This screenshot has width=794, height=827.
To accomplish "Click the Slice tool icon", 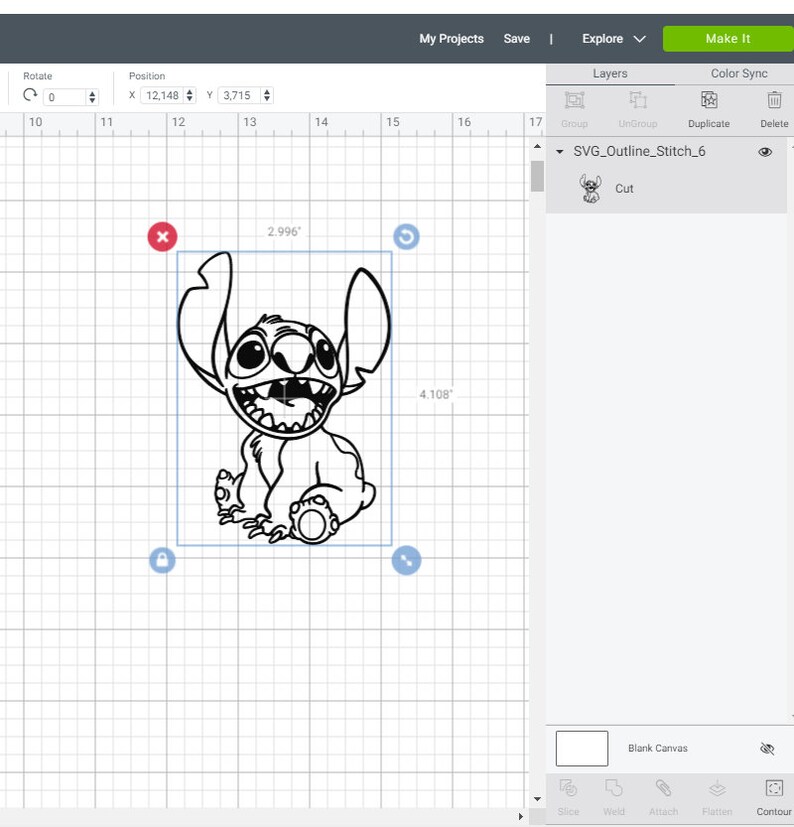I will point(568,788).
